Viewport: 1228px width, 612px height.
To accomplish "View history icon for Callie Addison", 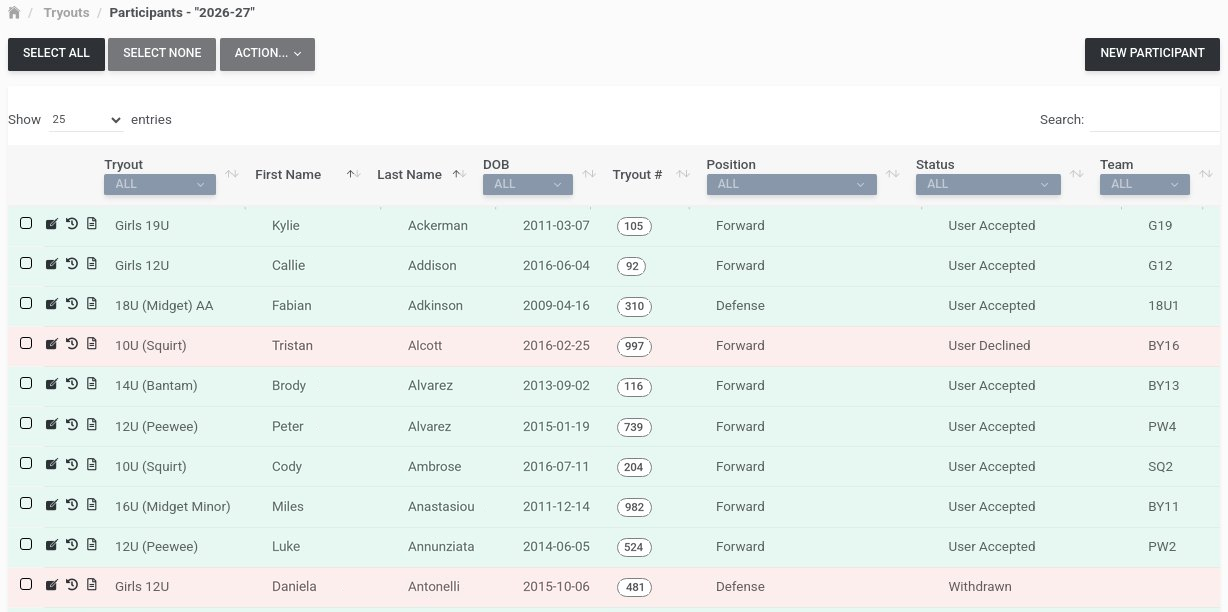I will point(72,264).
